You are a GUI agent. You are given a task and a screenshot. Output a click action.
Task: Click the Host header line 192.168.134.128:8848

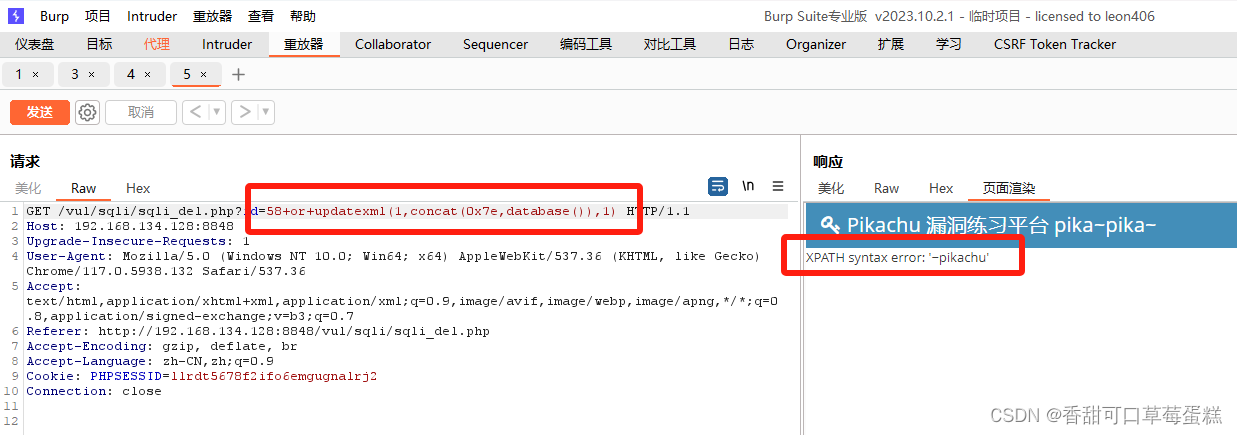pyautogui.click(x=130, y=227)
